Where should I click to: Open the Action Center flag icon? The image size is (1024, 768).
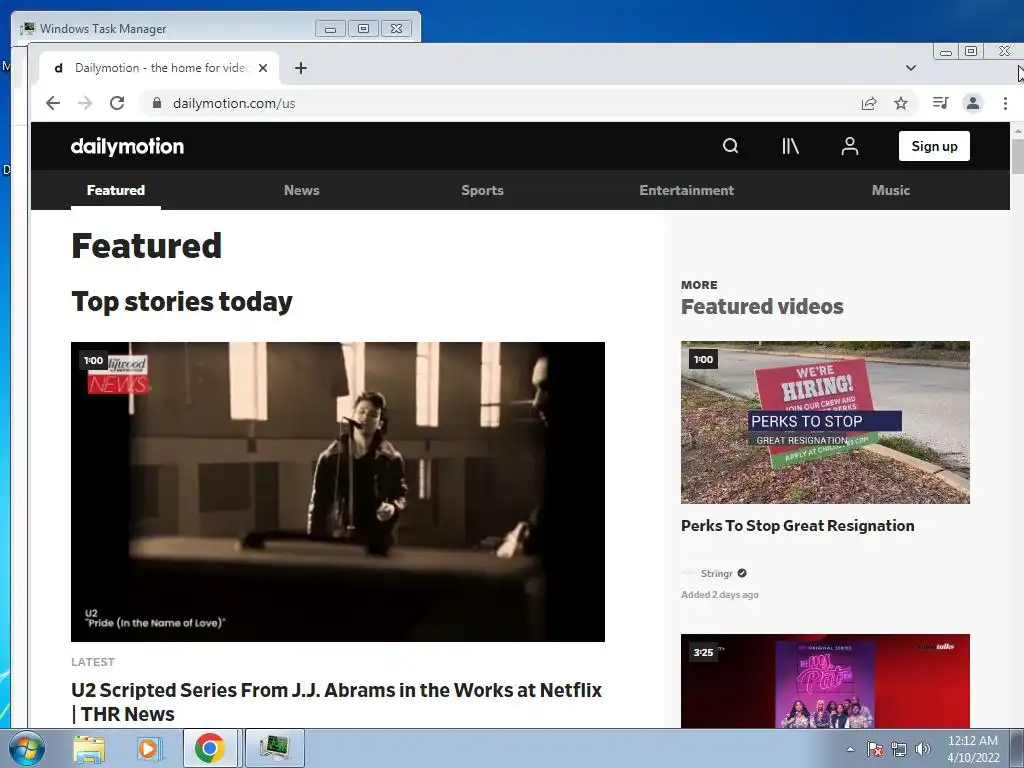[x=875, y=749]
